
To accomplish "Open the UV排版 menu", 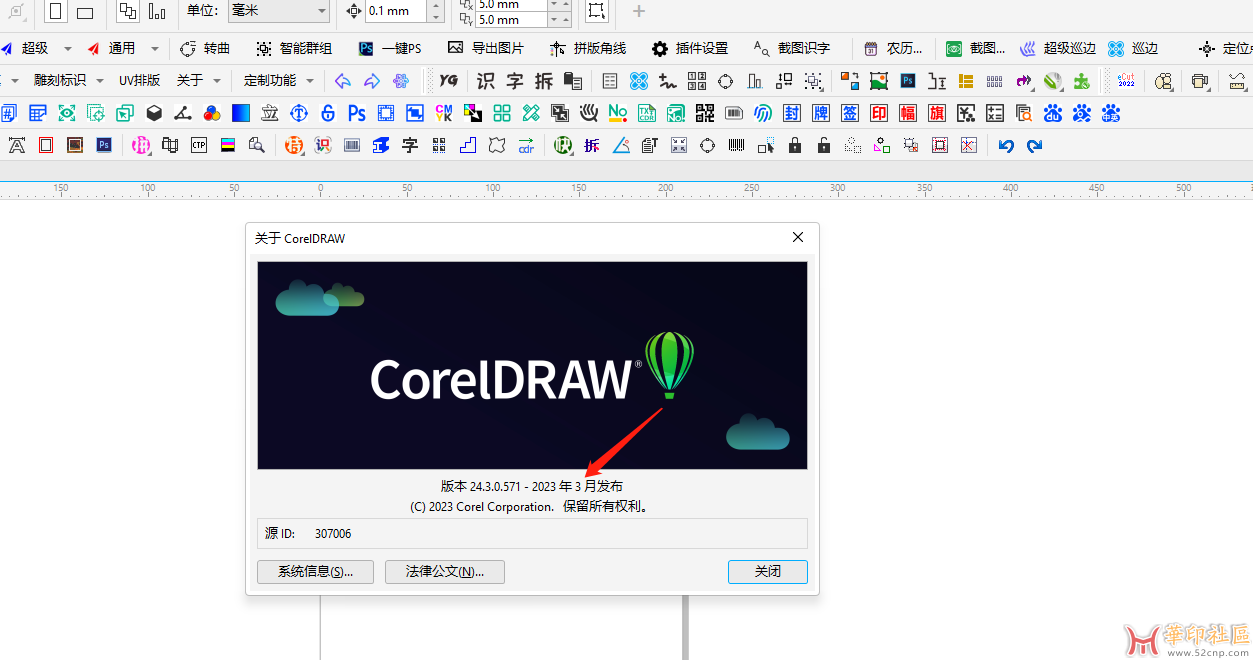I will point(139,81).
